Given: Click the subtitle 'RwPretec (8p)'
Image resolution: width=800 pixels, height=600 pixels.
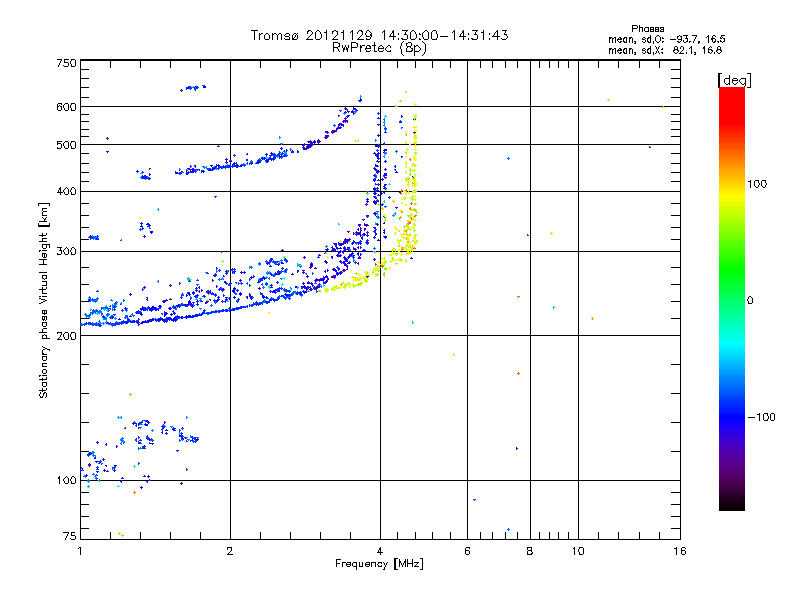Looking at the screenshot, I should pyautogui.click(x=379, y=48).
